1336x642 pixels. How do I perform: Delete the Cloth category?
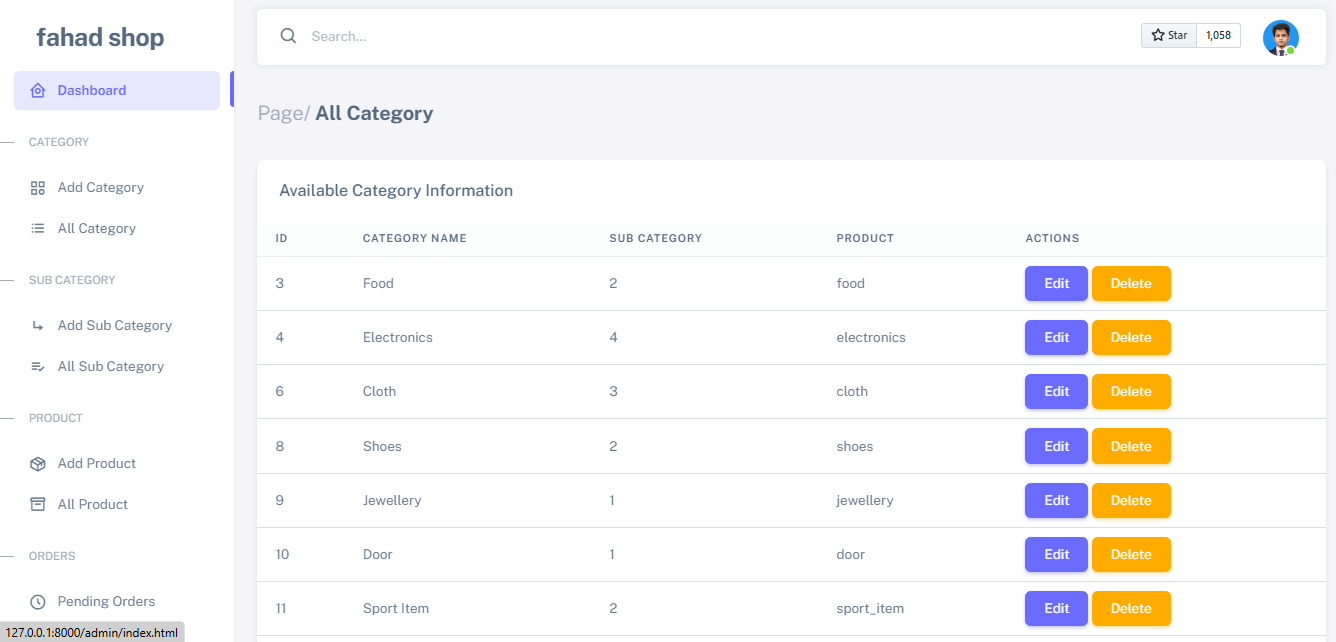(1131, 391)
